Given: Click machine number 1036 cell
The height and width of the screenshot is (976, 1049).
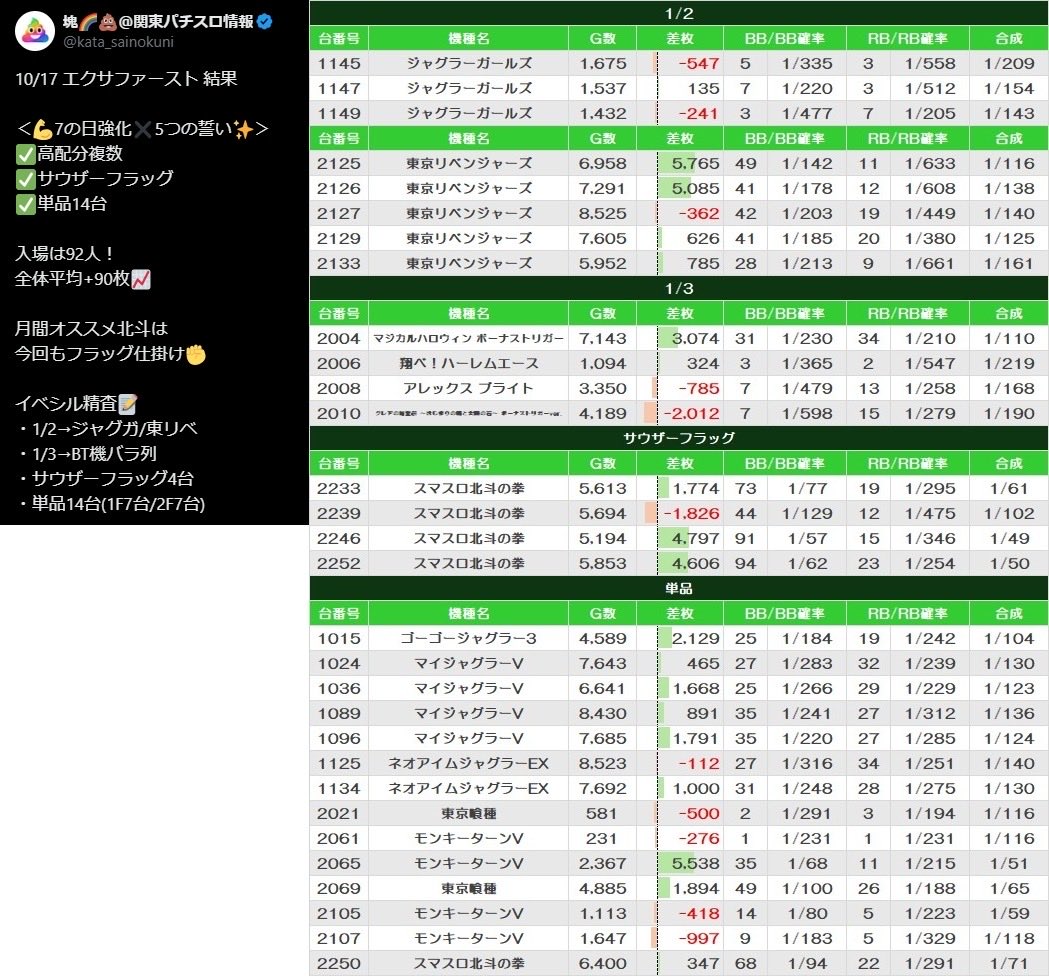Looking at the screenshot, I should (339, 688).
